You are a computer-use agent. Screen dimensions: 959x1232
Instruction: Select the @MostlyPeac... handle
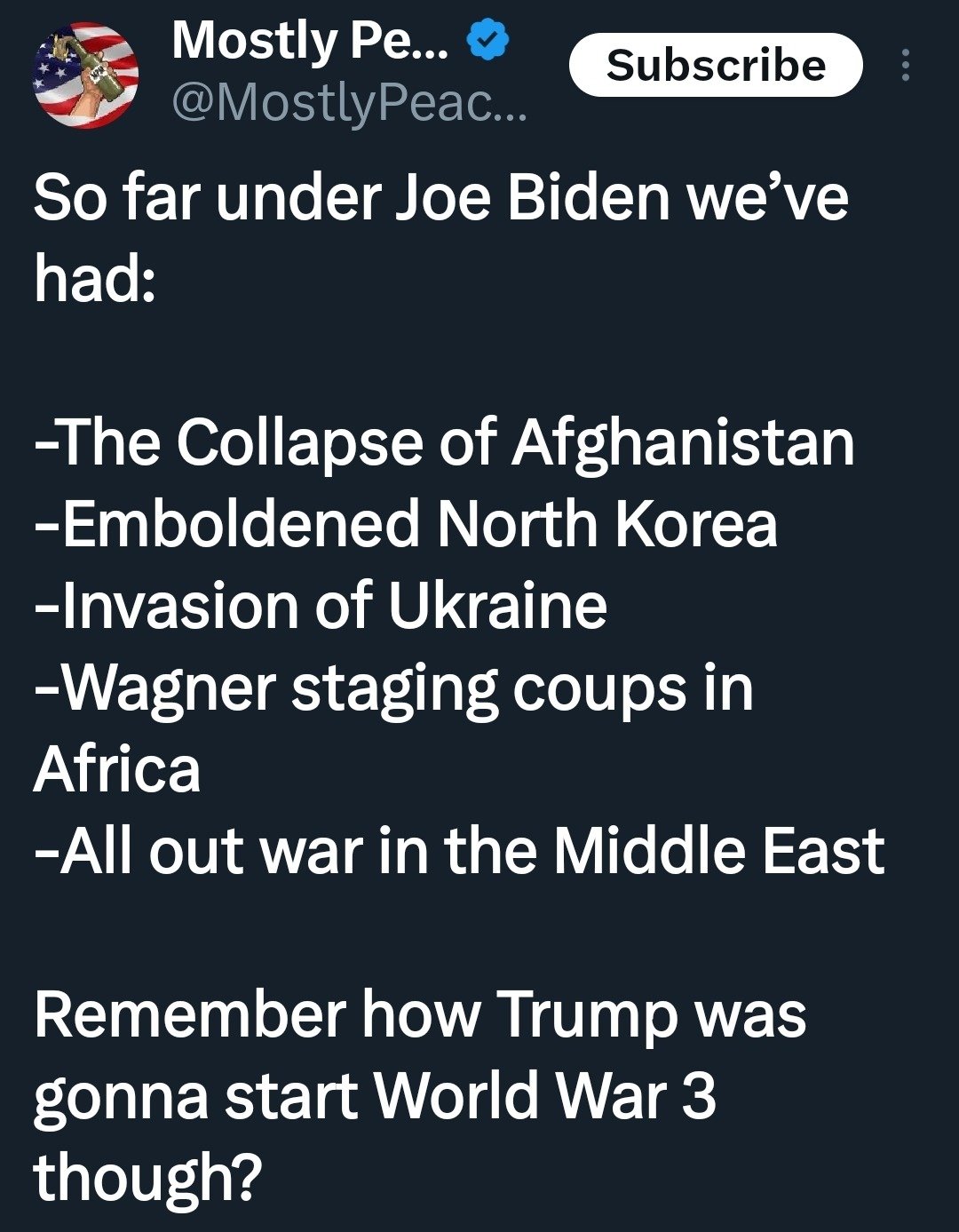(349, 106)
